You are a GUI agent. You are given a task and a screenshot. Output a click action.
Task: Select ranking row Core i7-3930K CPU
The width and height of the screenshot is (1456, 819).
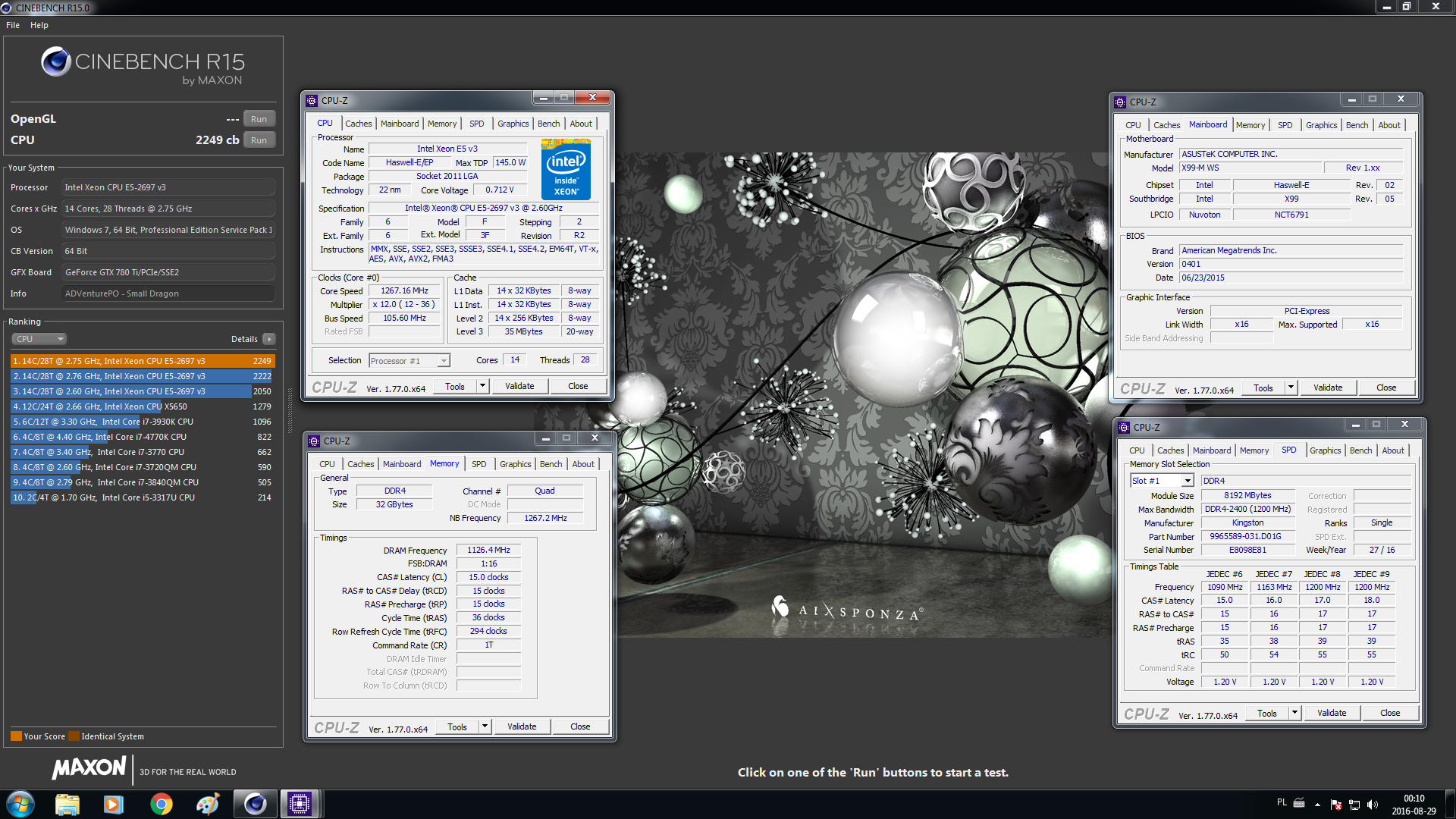(x=143, y=422)
